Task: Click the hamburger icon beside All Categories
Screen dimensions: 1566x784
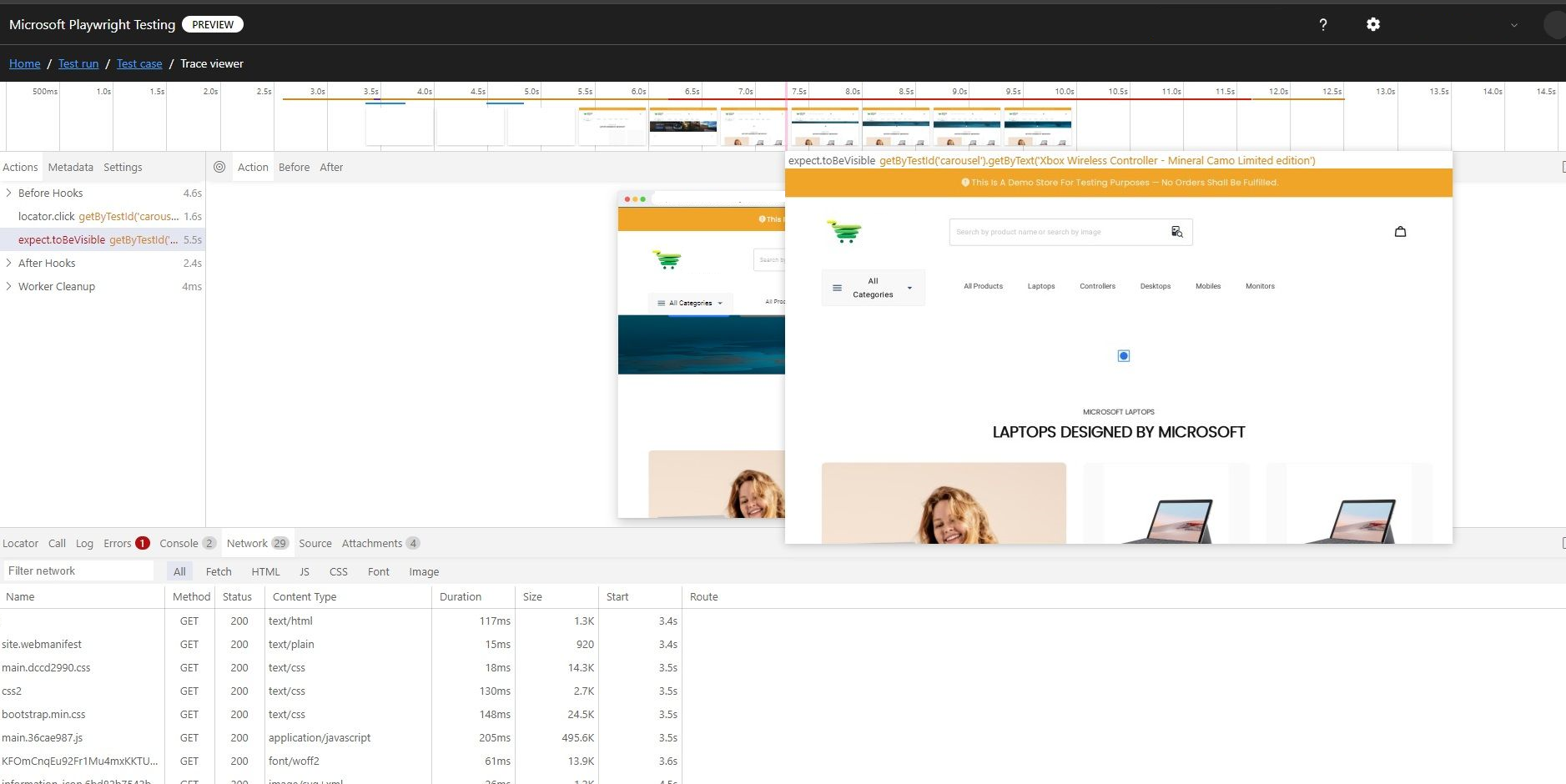Action: 837,287
